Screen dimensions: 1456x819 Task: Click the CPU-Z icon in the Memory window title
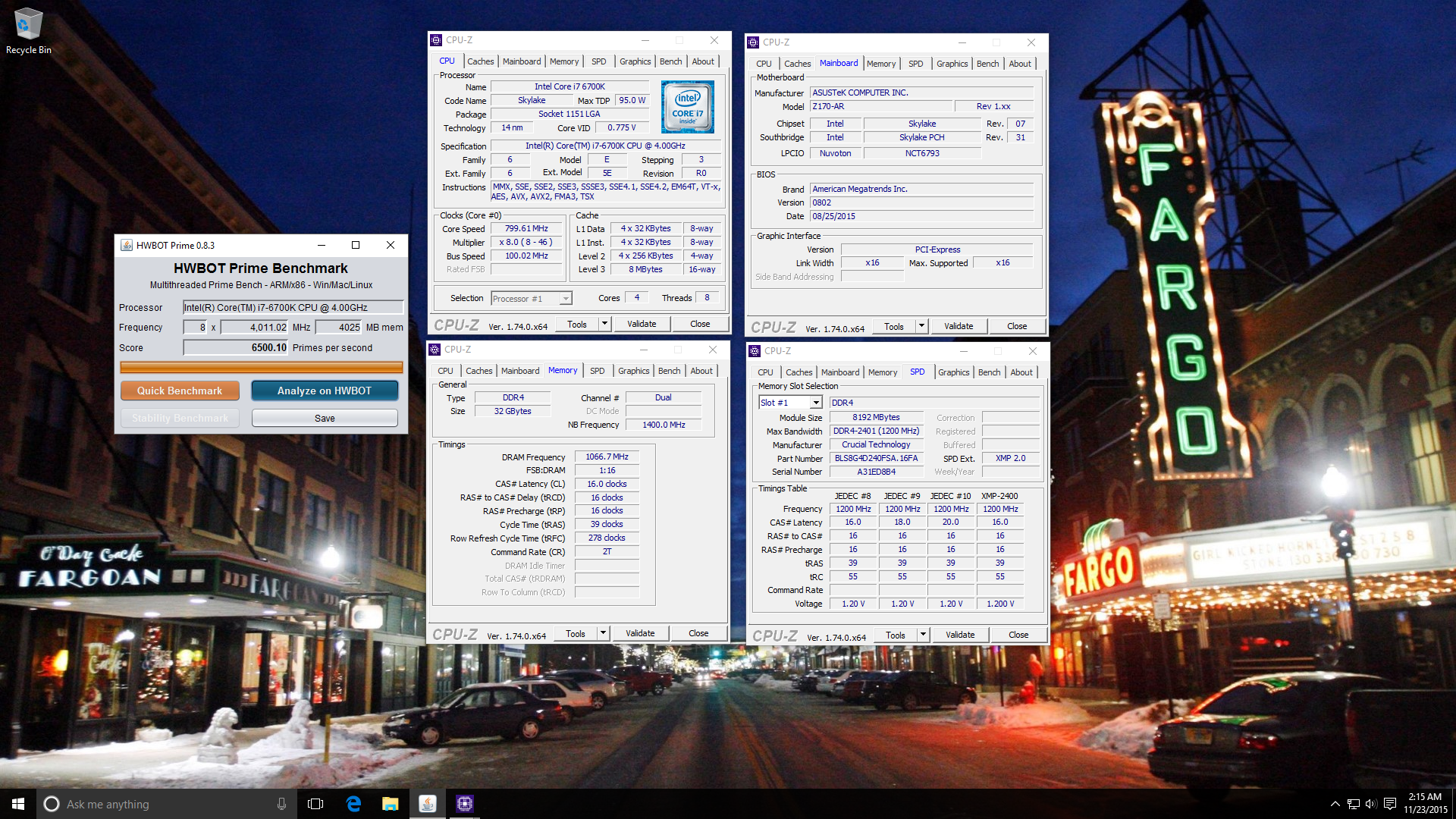[x=435, y=350]
